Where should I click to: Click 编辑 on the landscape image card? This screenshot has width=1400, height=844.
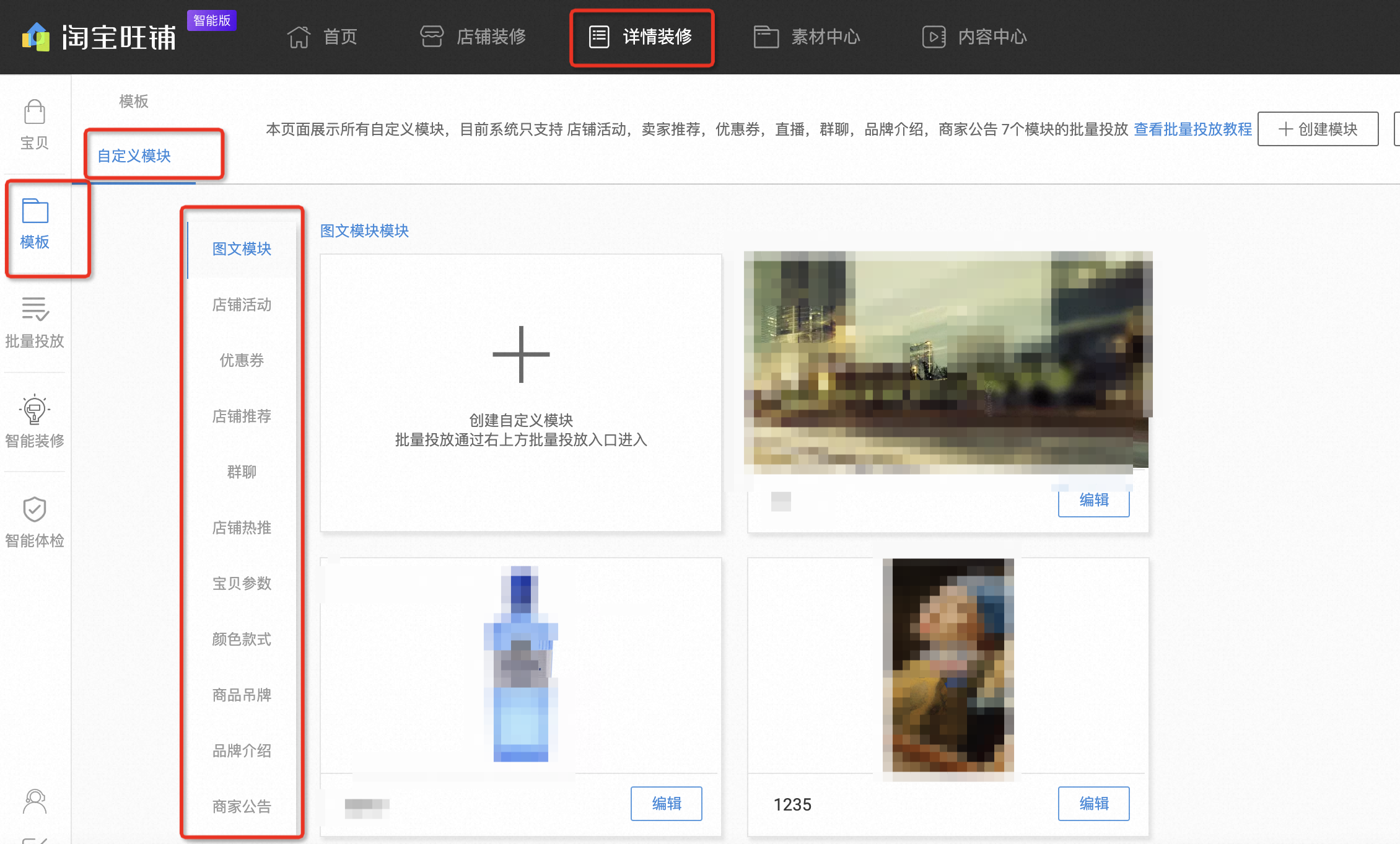click(x=1093, y=500)
